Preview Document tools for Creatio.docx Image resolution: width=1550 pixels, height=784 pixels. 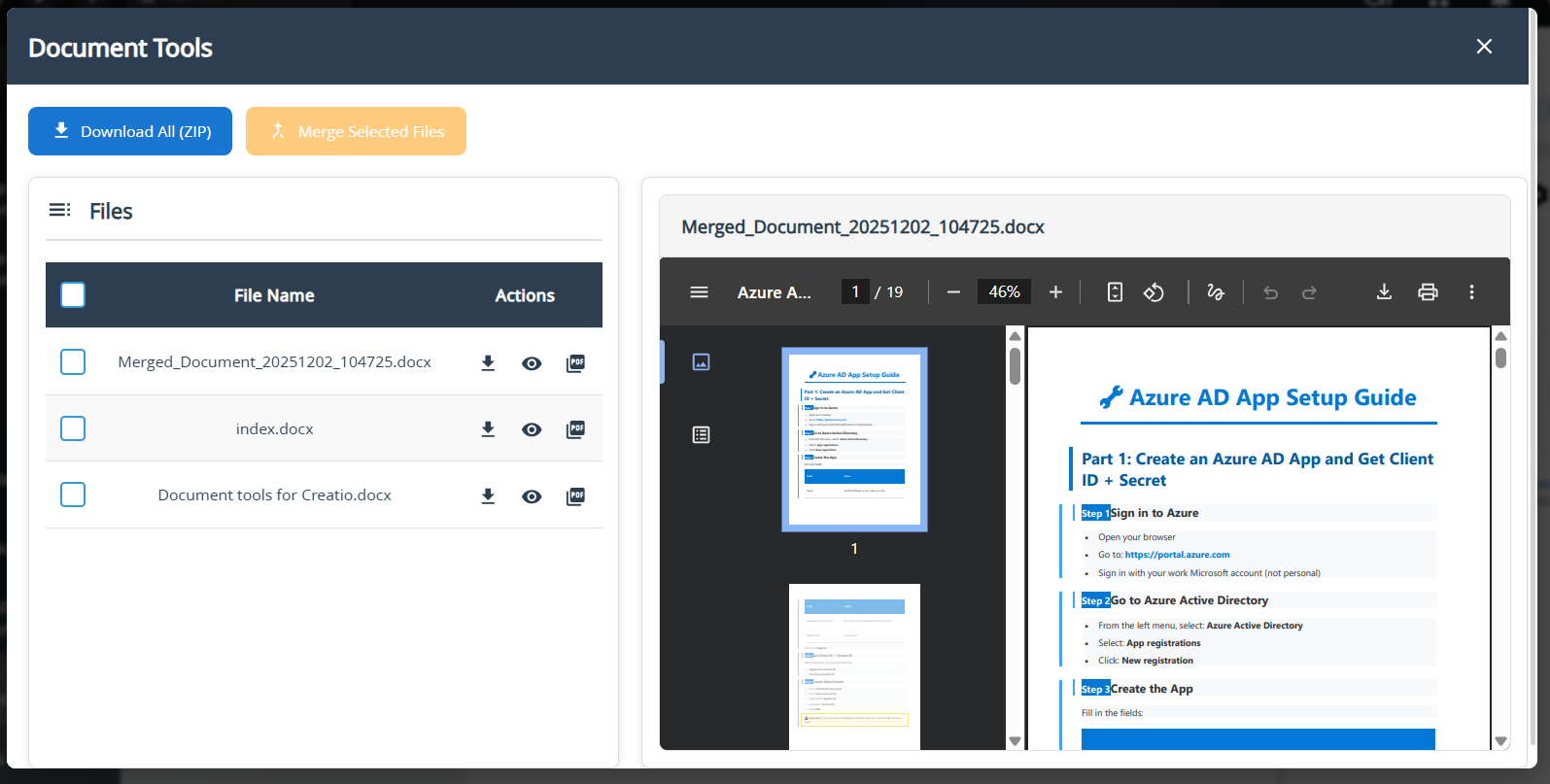point(532,496)
